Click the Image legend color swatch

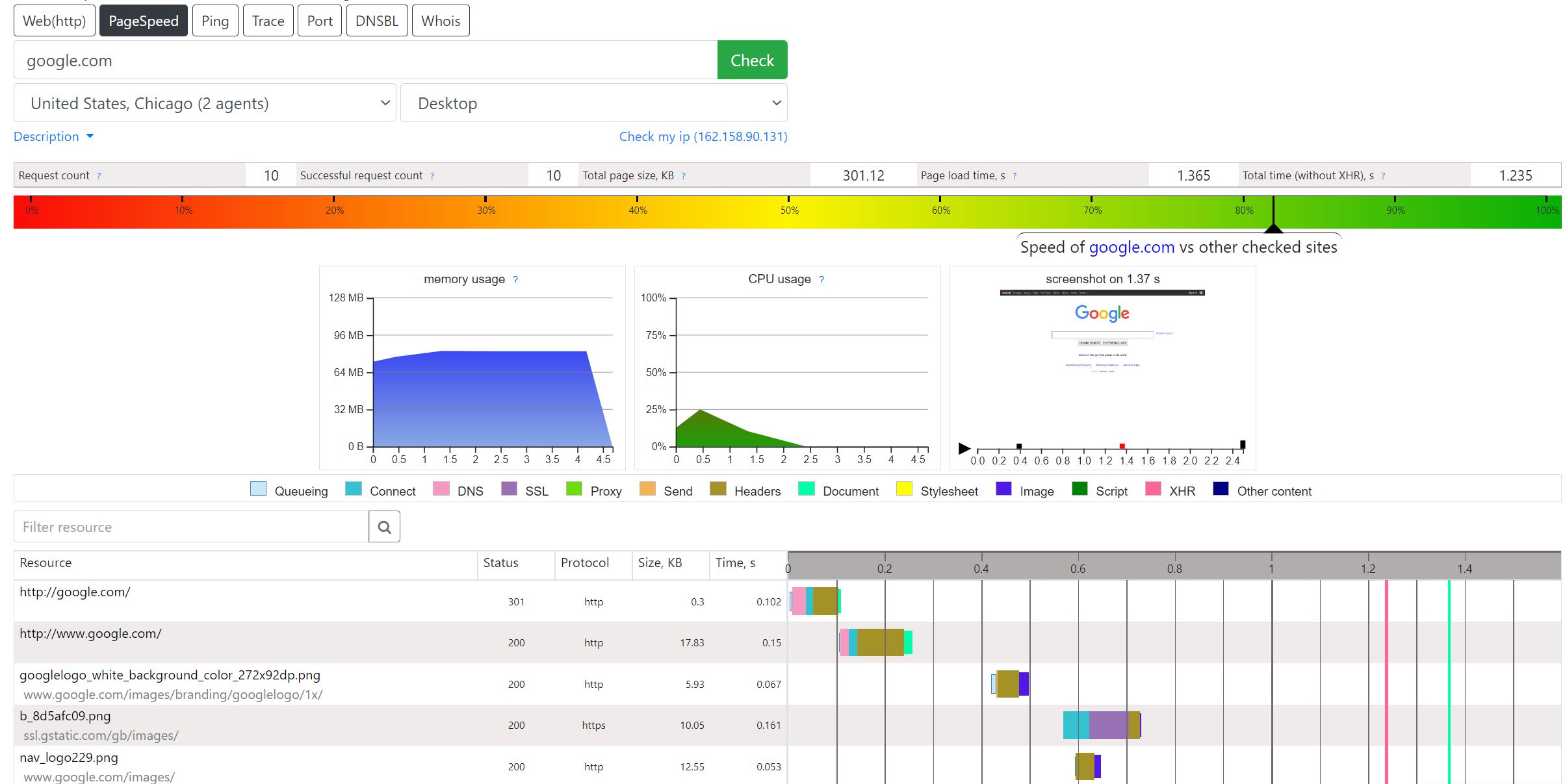(1004, 489)
